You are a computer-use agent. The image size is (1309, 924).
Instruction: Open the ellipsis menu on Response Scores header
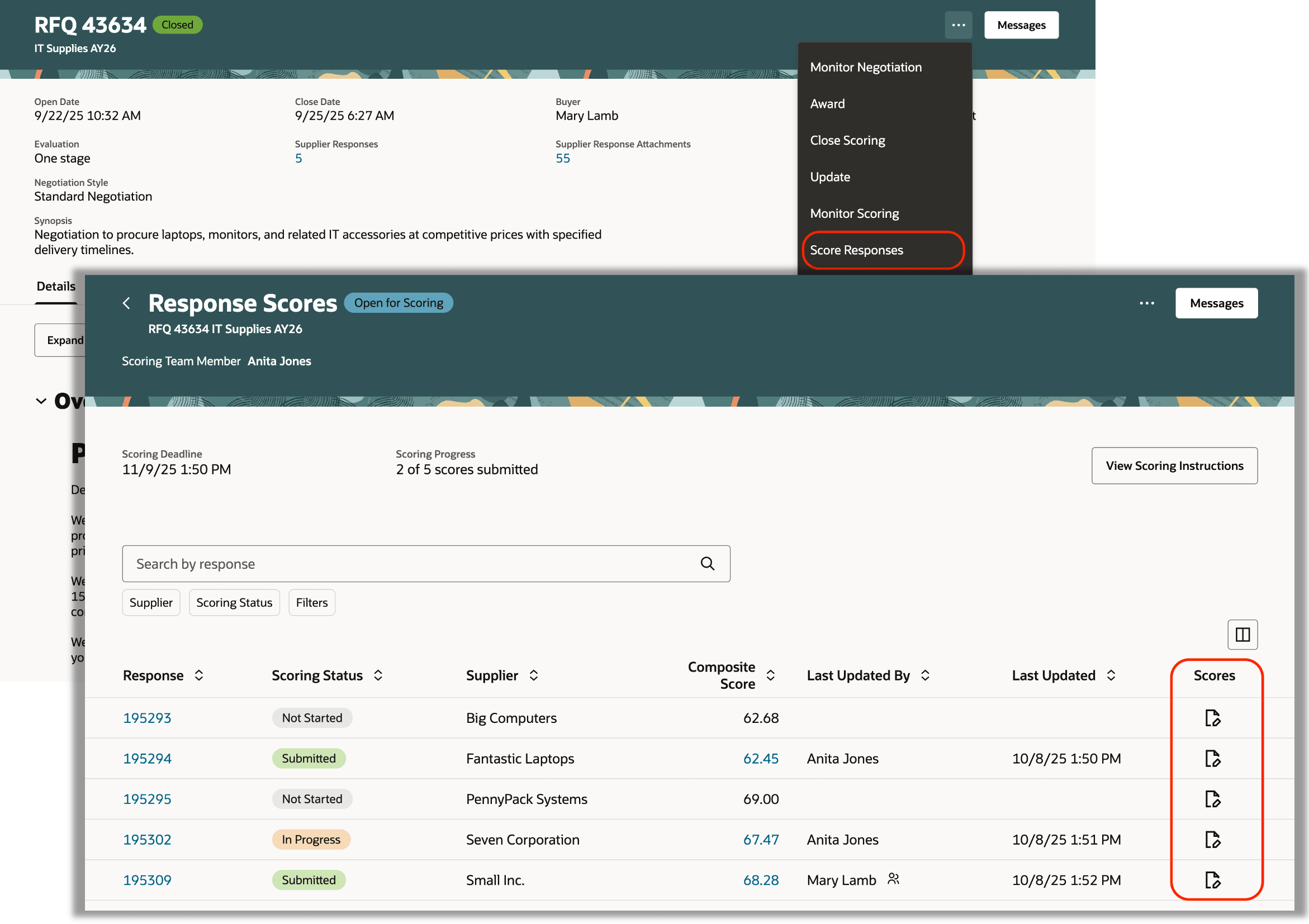1147,302
